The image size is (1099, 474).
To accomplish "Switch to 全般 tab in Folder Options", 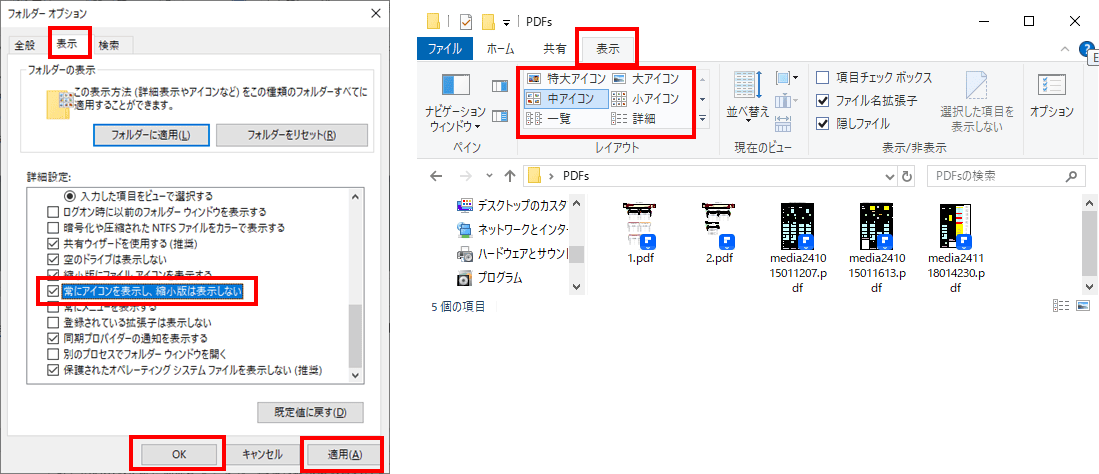I will click(x=25, y=46).
